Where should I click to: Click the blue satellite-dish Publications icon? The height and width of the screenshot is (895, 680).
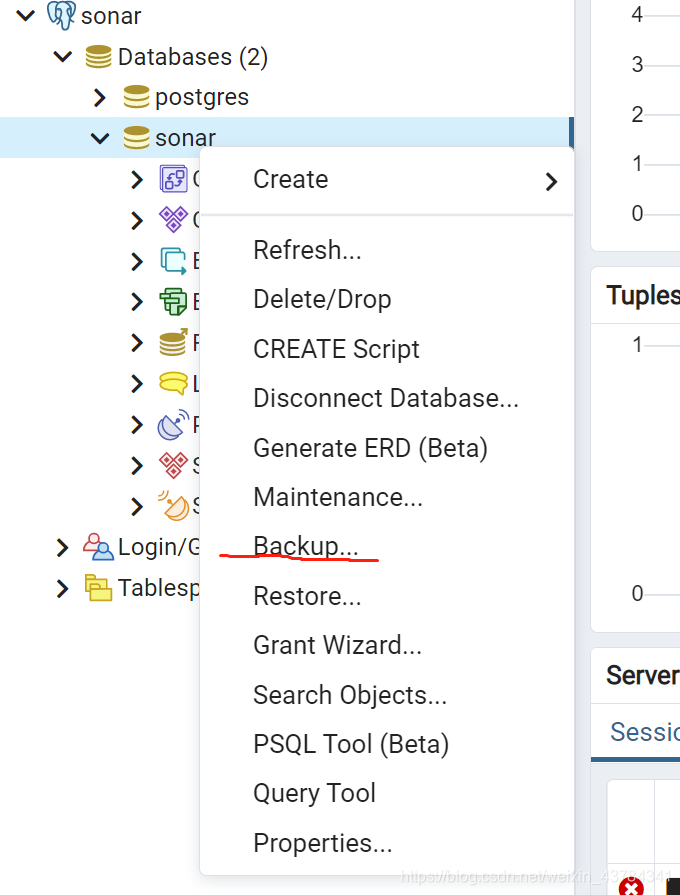click(174, 425)
